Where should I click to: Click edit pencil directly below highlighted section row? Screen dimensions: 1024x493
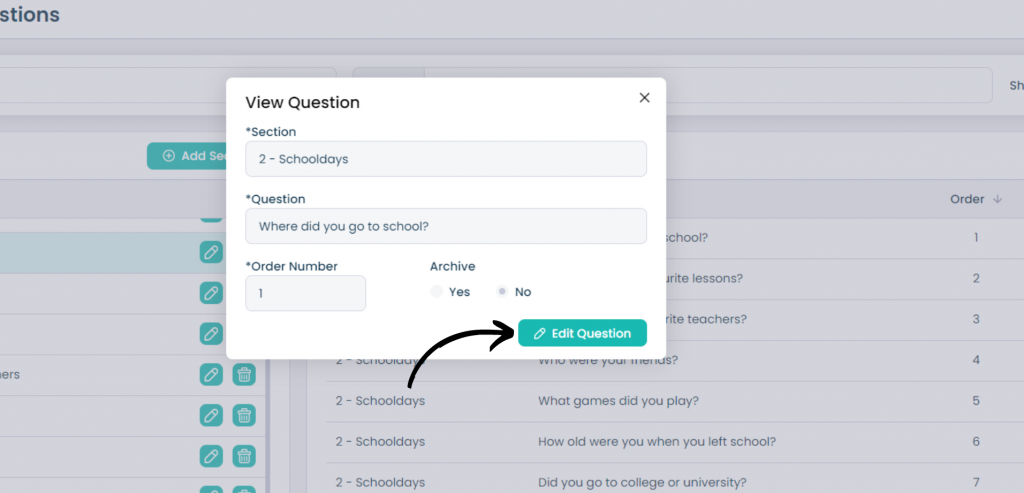coord(211,293)
